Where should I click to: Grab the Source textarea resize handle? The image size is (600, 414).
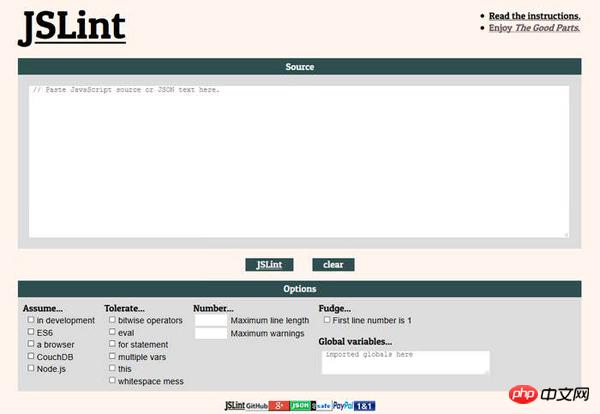pos(566,235)
